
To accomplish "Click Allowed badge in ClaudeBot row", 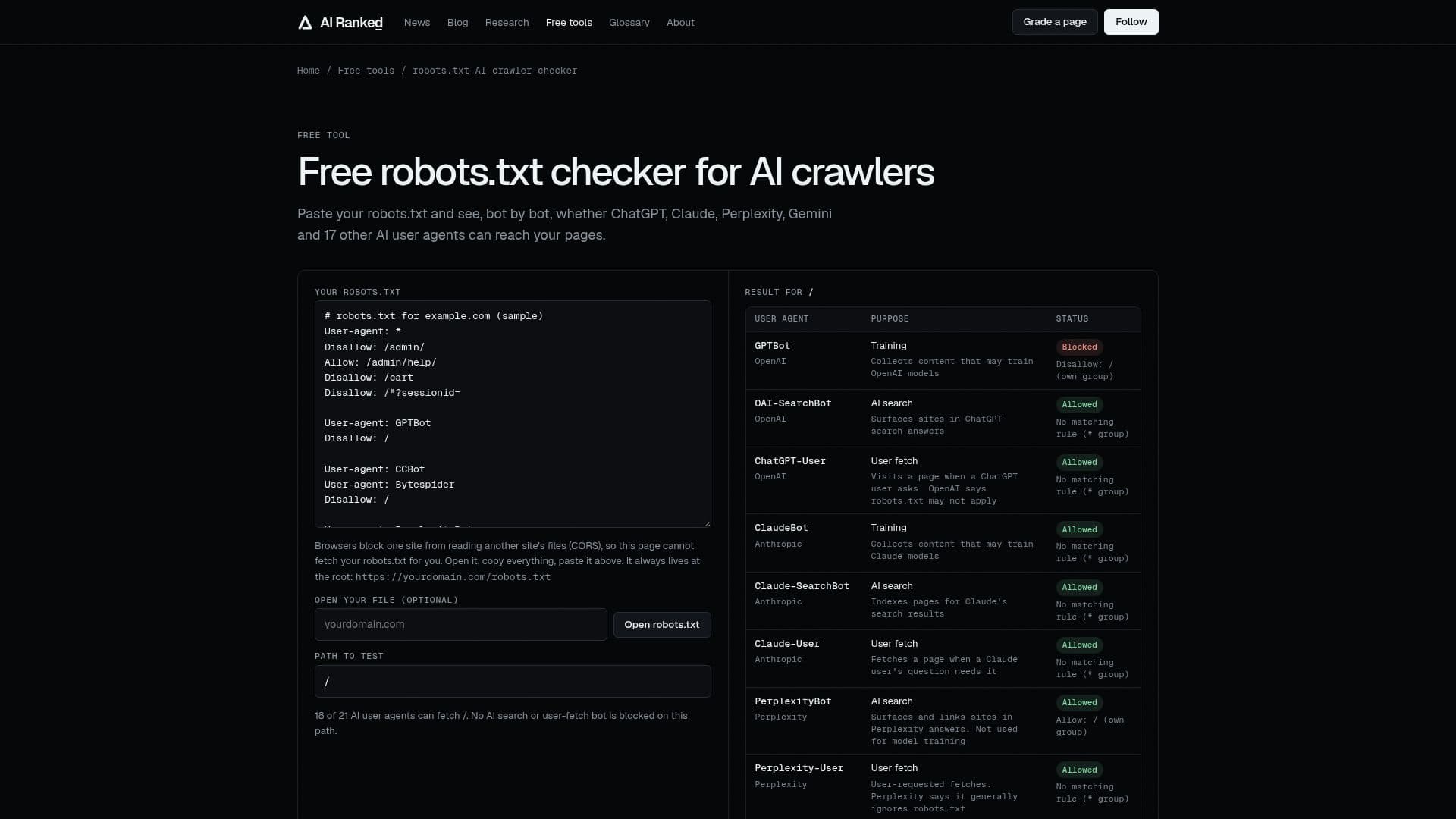I will point(1079,530).
